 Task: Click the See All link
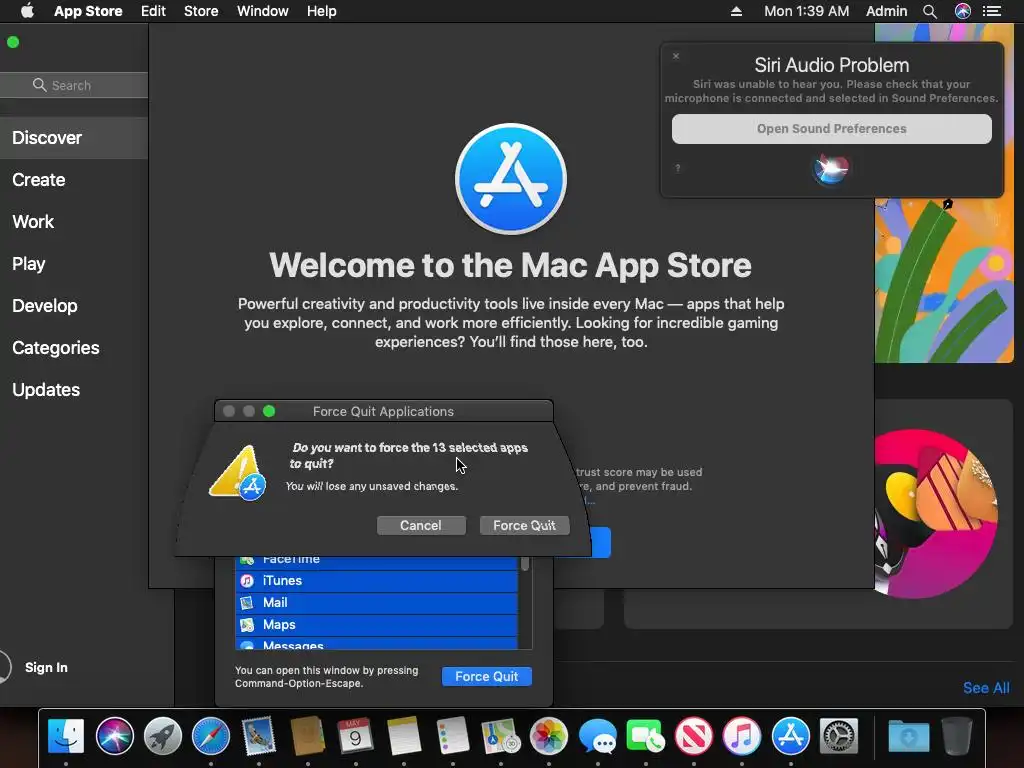click(x=986, y=688)
